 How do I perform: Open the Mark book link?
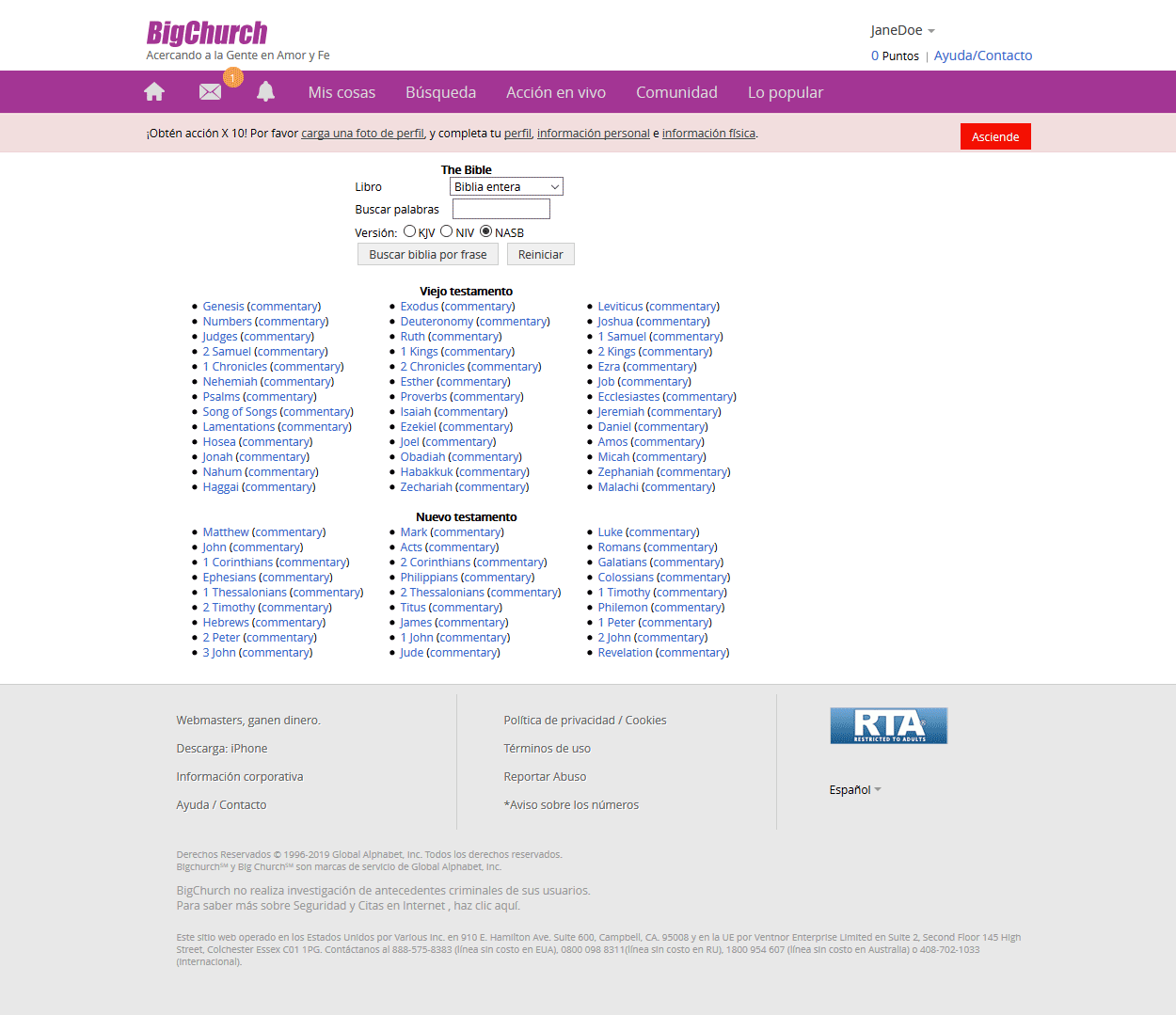click(414, 532)
